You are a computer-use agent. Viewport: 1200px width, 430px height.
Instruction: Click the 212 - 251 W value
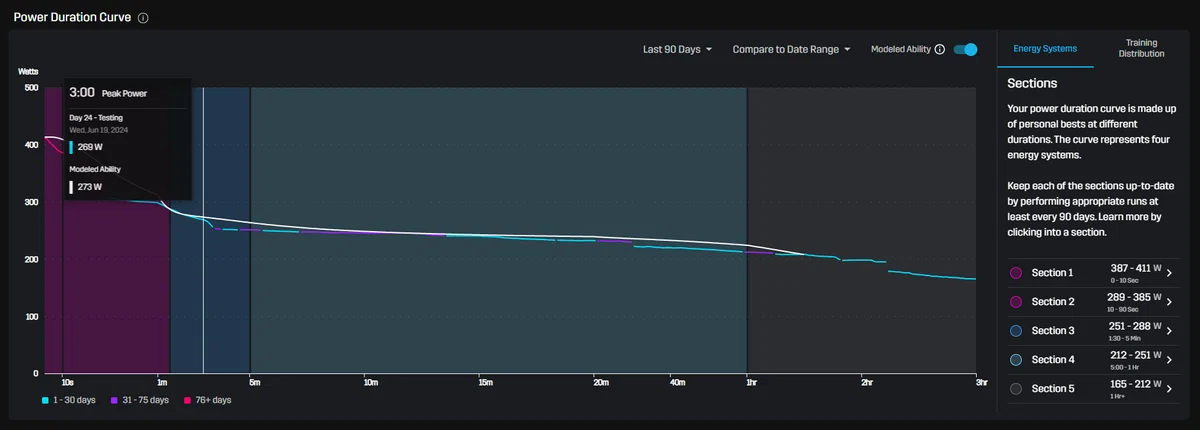click(x=1135, y=355)
